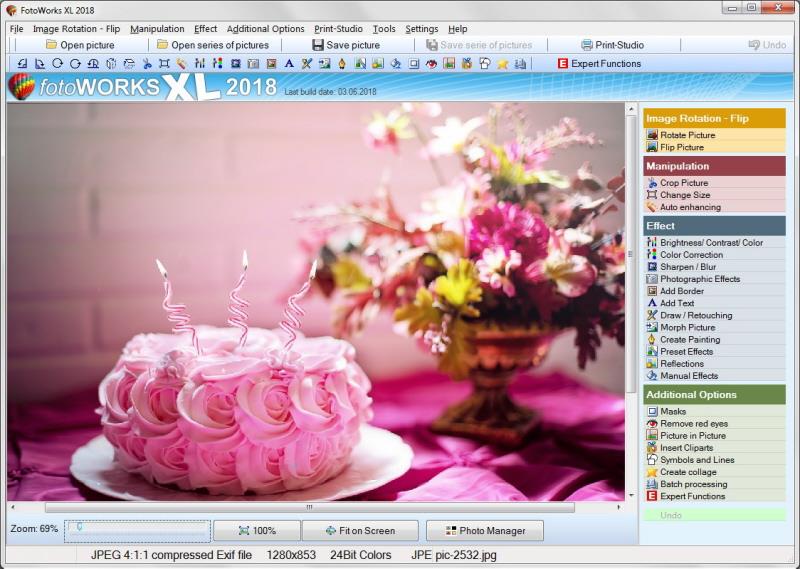Open the Image Rotation - Flip menu
This screenshot has width=800, height=569.
[77, 29]
